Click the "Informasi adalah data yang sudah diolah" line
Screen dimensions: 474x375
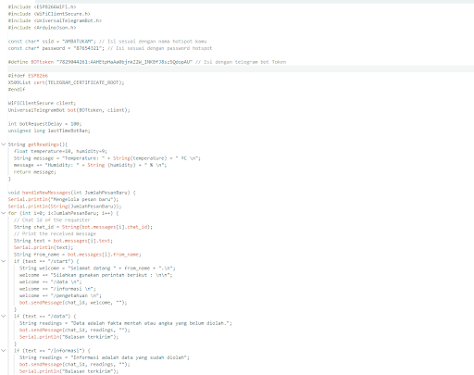(104, 357)
